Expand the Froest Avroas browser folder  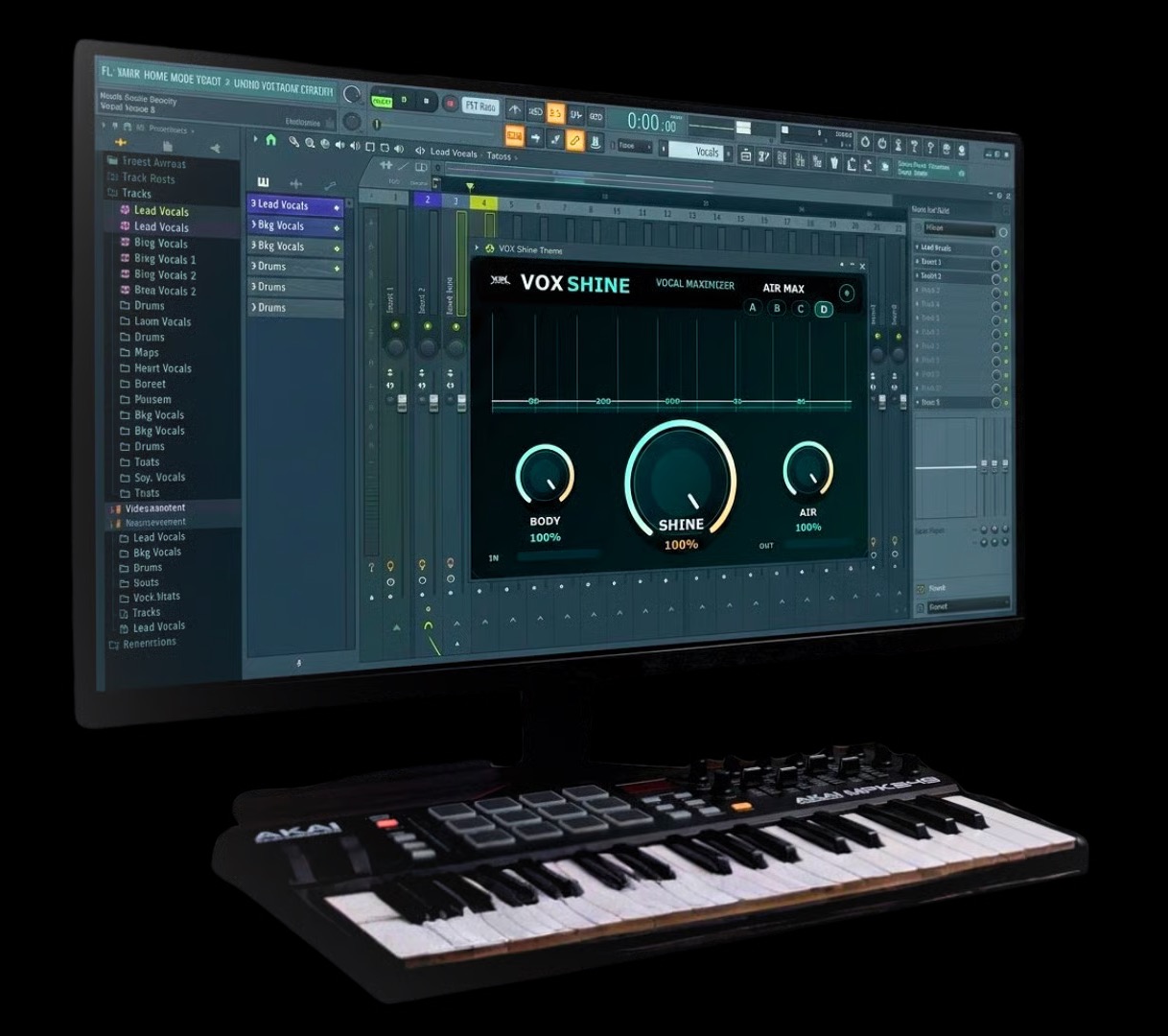click(146, 162)
